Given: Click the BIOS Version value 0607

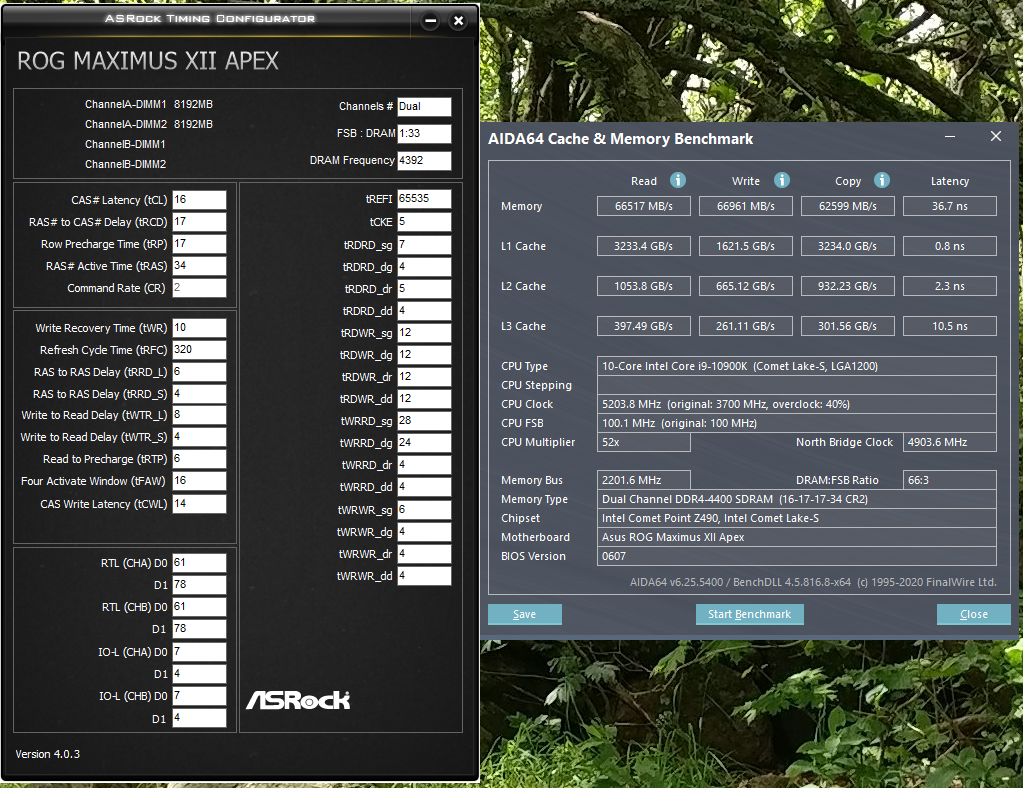Looking at the screenshot, I should point(797,556).
